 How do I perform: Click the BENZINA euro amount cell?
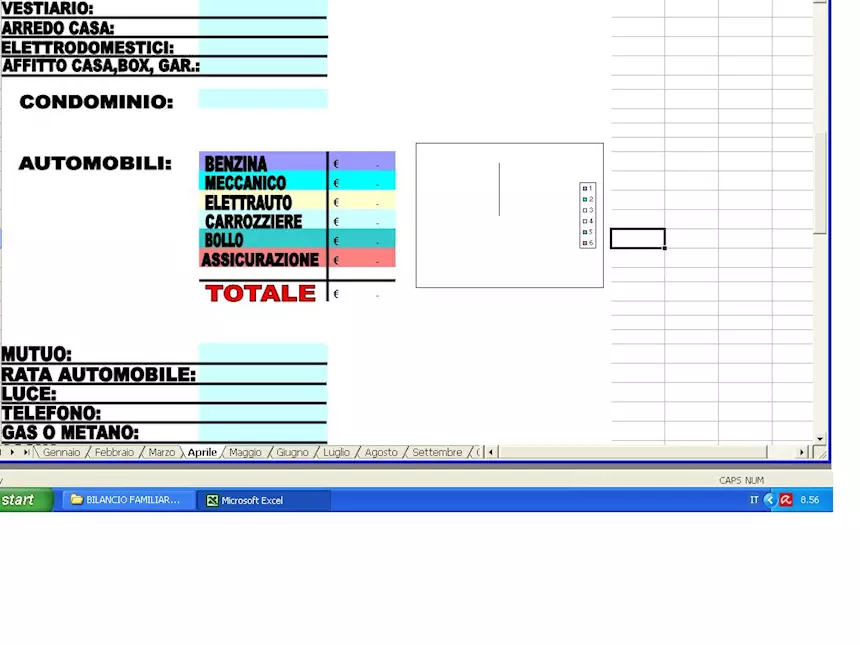click(362, 161)
